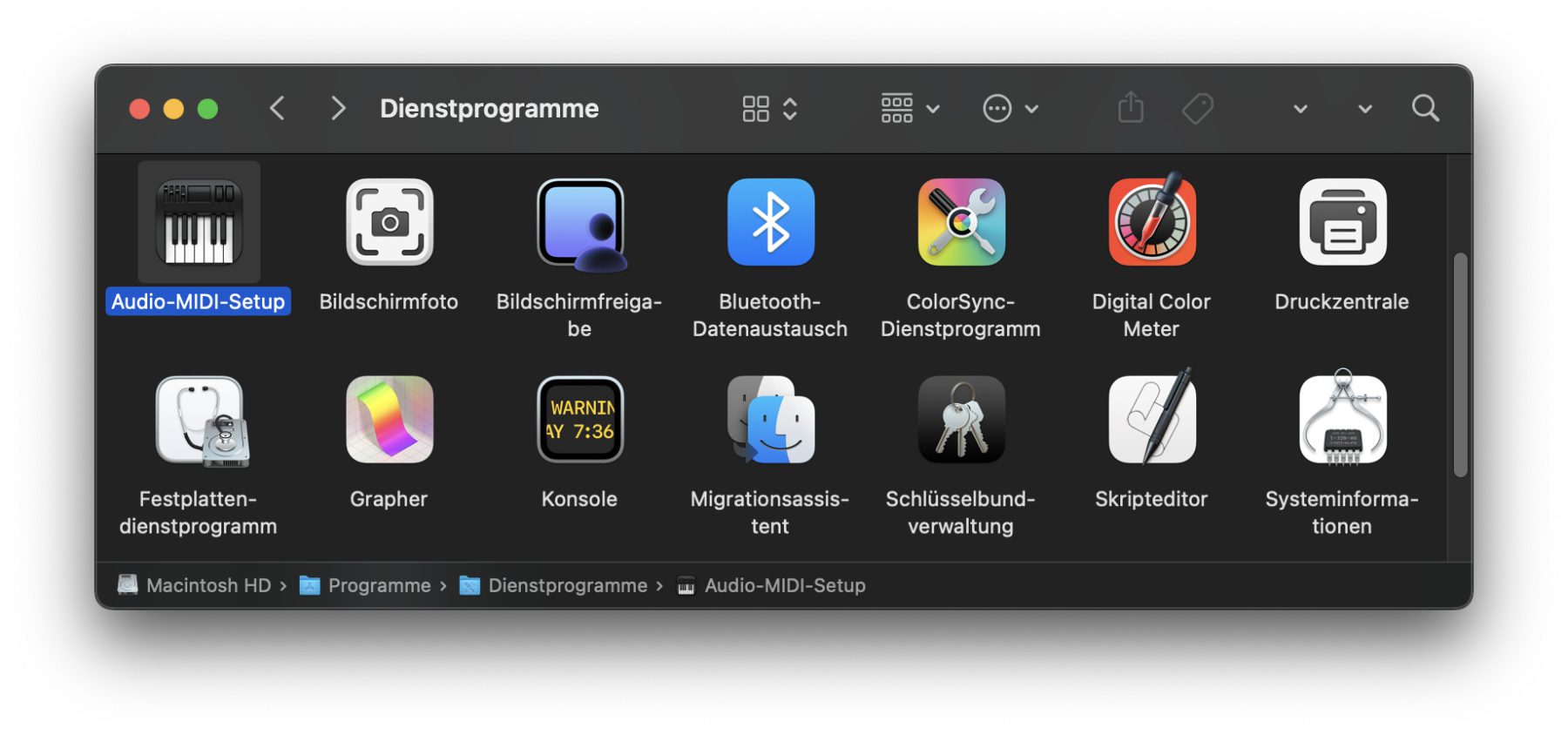The image size is (1568, 735).
Task: Select Digital Color Meter icon
Action: coord(1151,222)
